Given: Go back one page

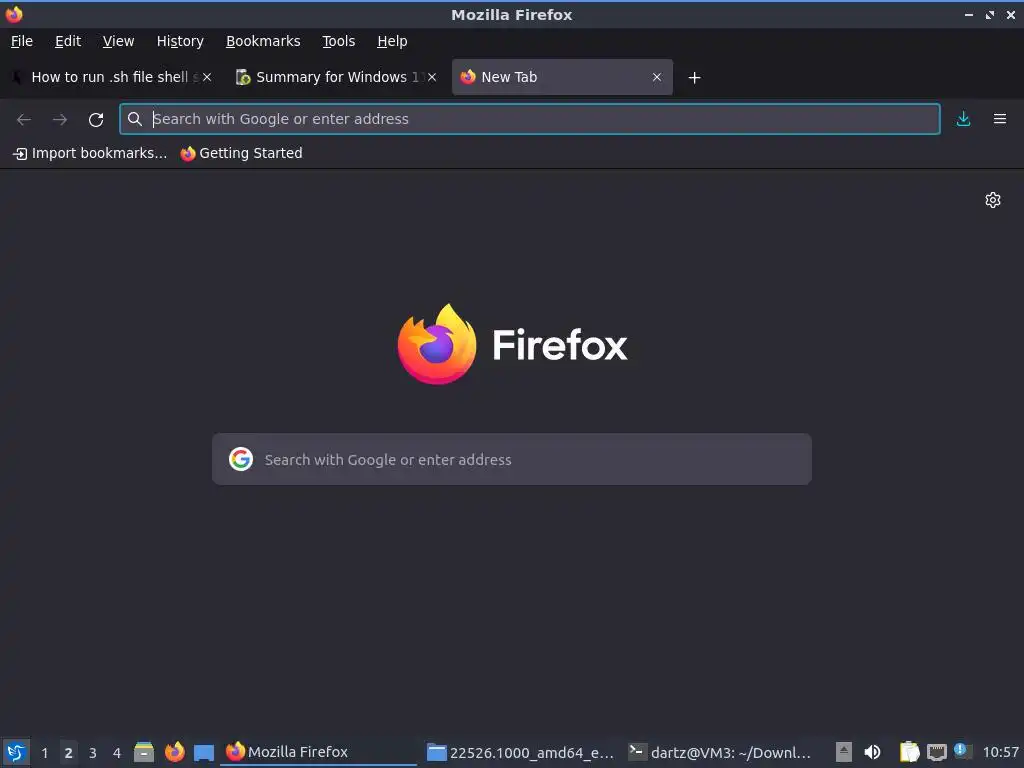Looking at the screenshot, I should pos(24,119).
